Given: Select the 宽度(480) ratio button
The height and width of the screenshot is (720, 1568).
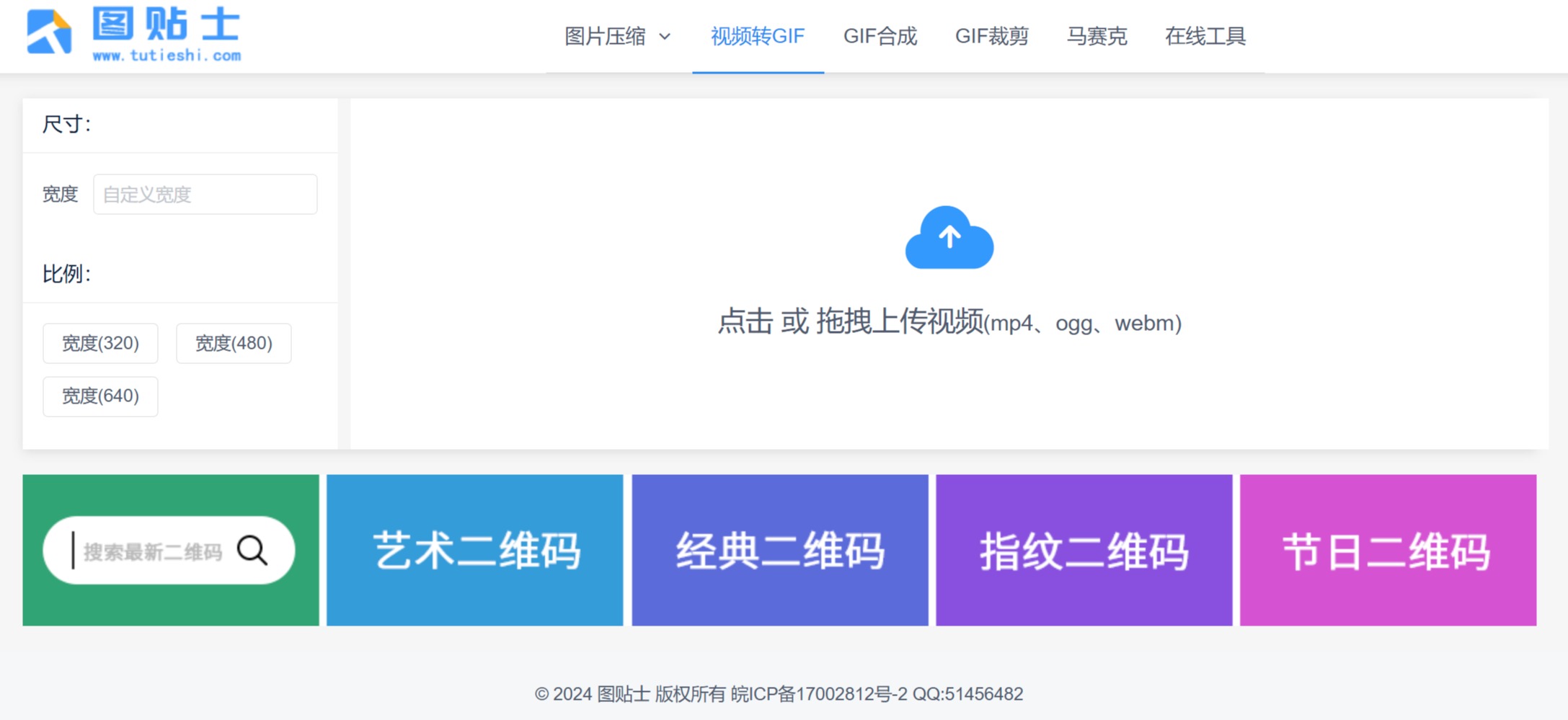Looking at the screenshot, I should (x=234, y=344).
